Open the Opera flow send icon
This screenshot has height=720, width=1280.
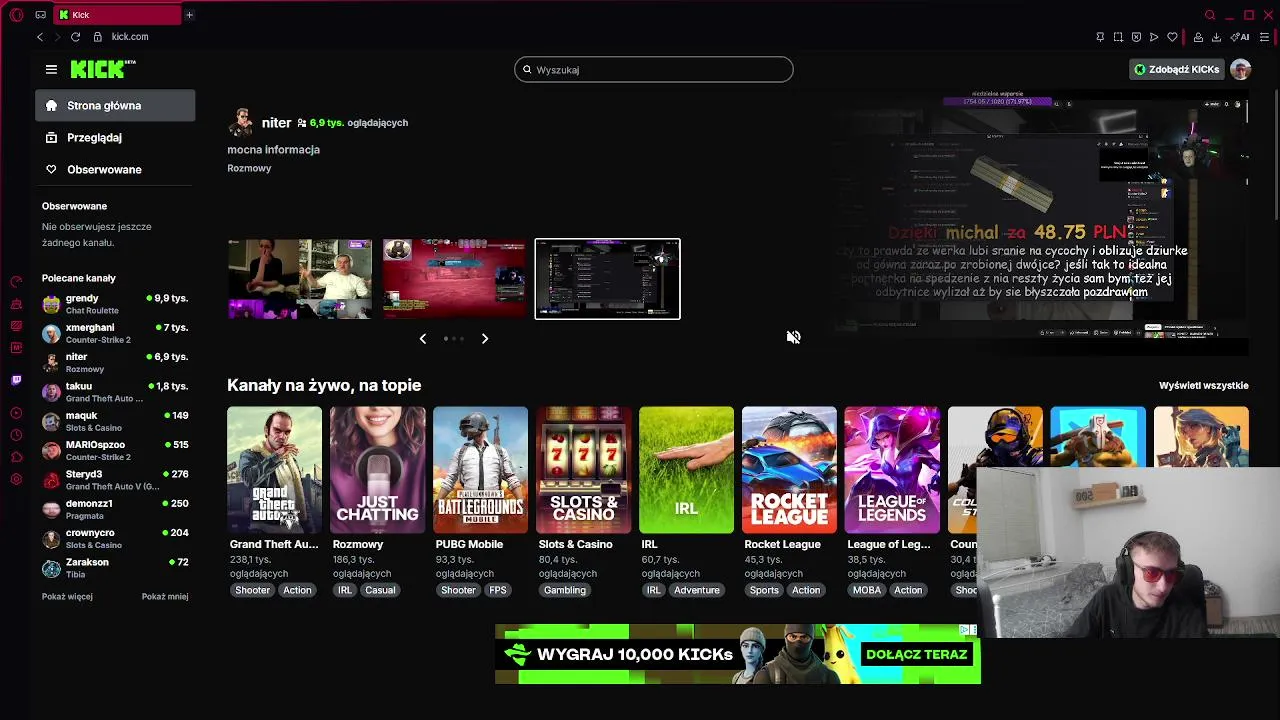click(1154, 37)
